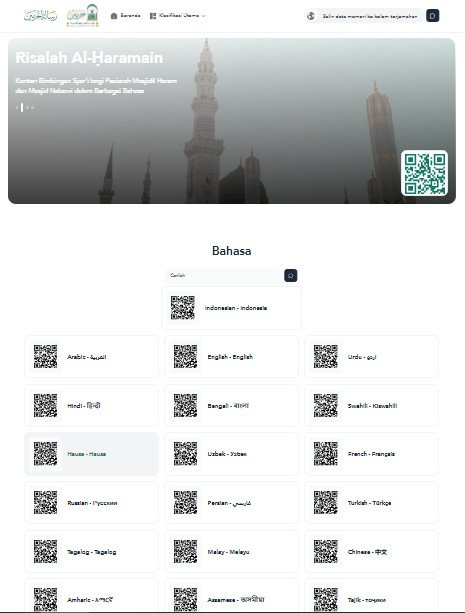This screenshot has height=613, width=465.
Task: Click the QR code for Bengali
Action: click(185, 405)
